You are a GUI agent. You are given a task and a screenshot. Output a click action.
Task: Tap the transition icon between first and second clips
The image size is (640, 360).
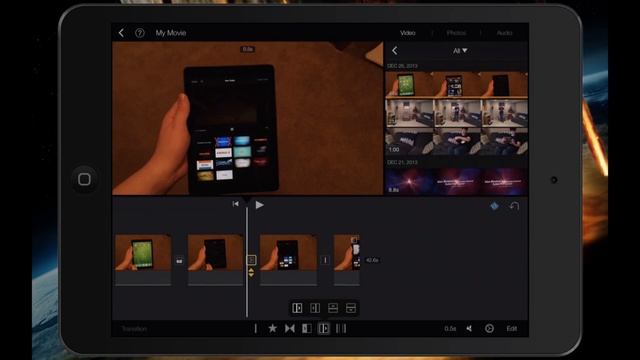tap(179, 260)
